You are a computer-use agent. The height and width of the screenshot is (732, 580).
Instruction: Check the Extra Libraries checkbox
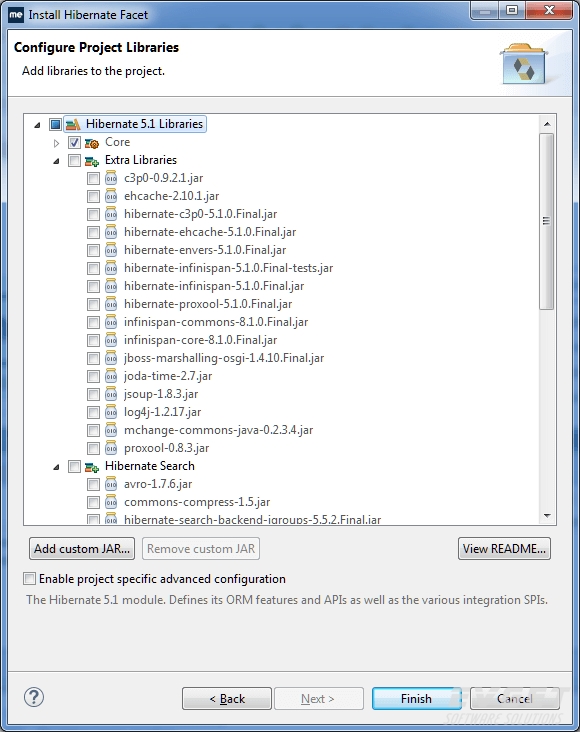(x=74, y=161)
